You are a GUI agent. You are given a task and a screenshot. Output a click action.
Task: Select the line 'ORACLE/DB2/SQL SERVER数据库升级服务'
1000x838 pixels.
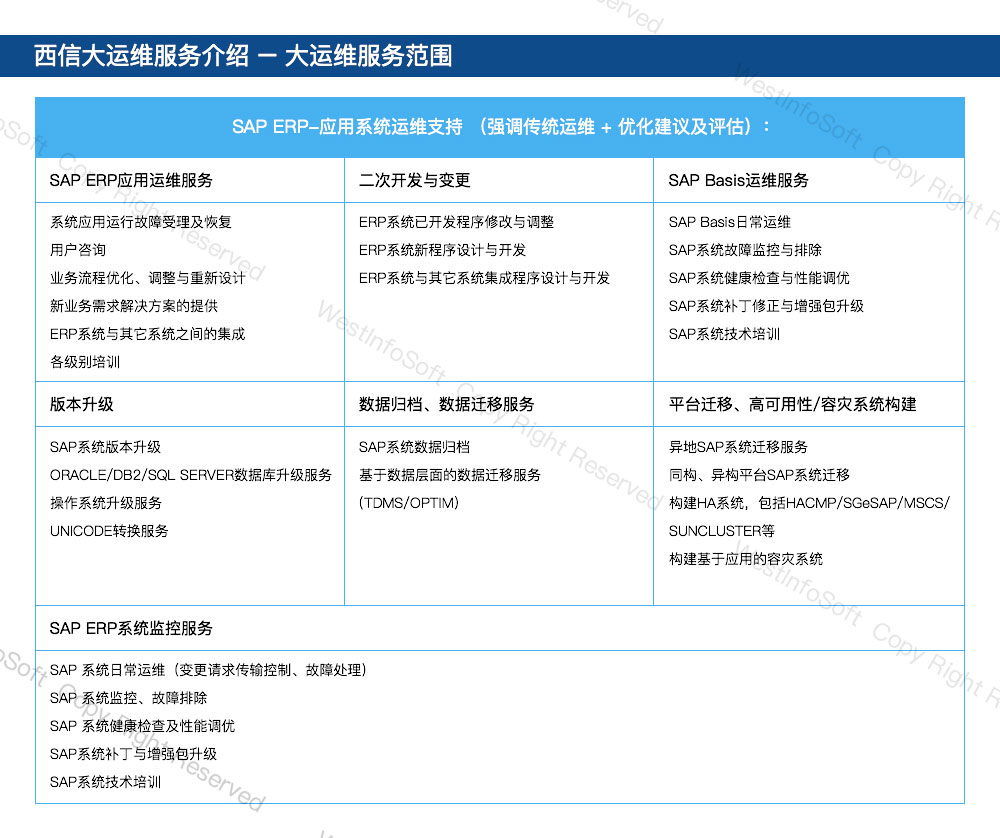pyautogui.click(x=191, y=475)
